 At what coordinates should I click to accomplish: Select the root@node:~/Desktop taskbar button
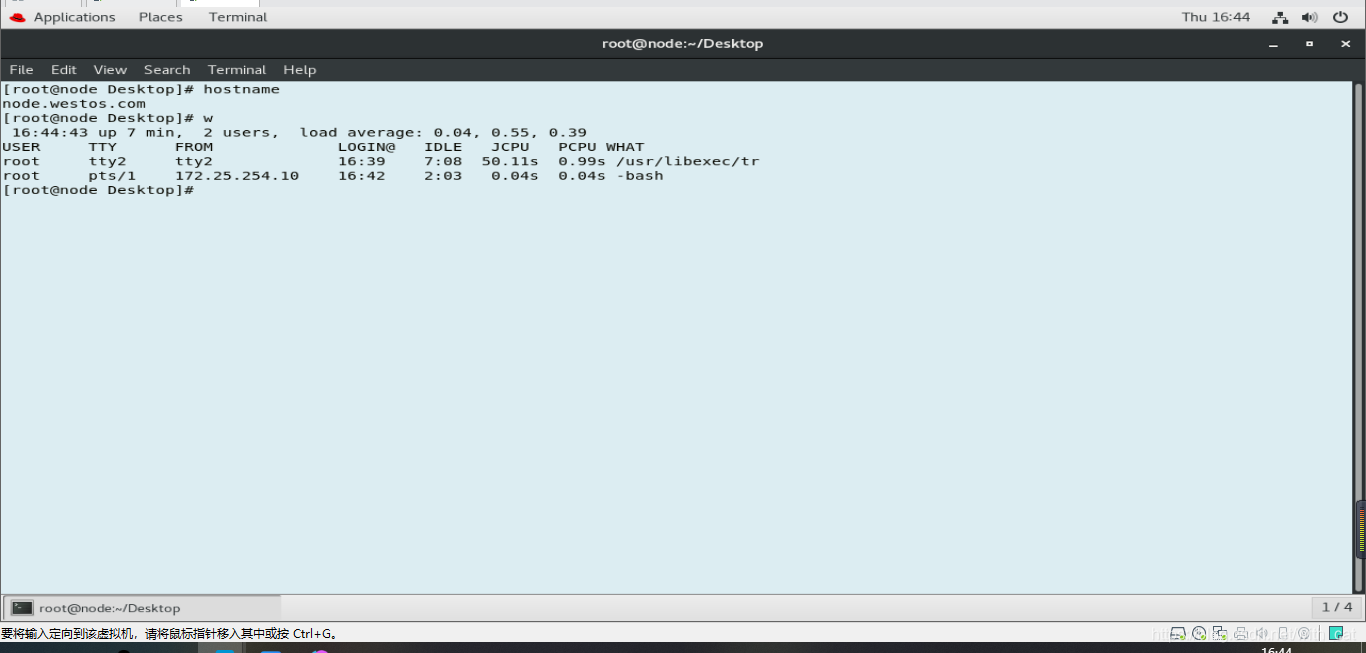click(x=143, y=608)
